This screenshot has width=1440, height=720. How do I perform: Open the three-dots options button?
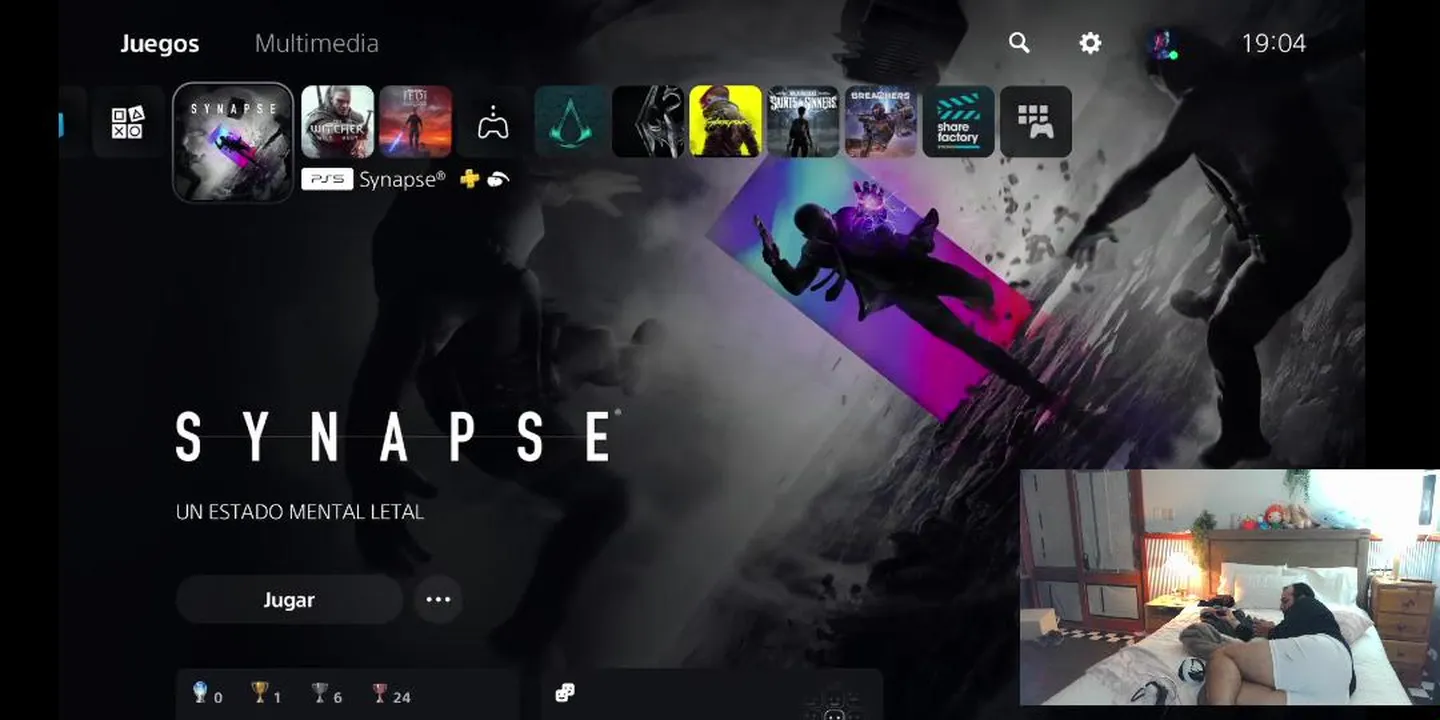438,600
